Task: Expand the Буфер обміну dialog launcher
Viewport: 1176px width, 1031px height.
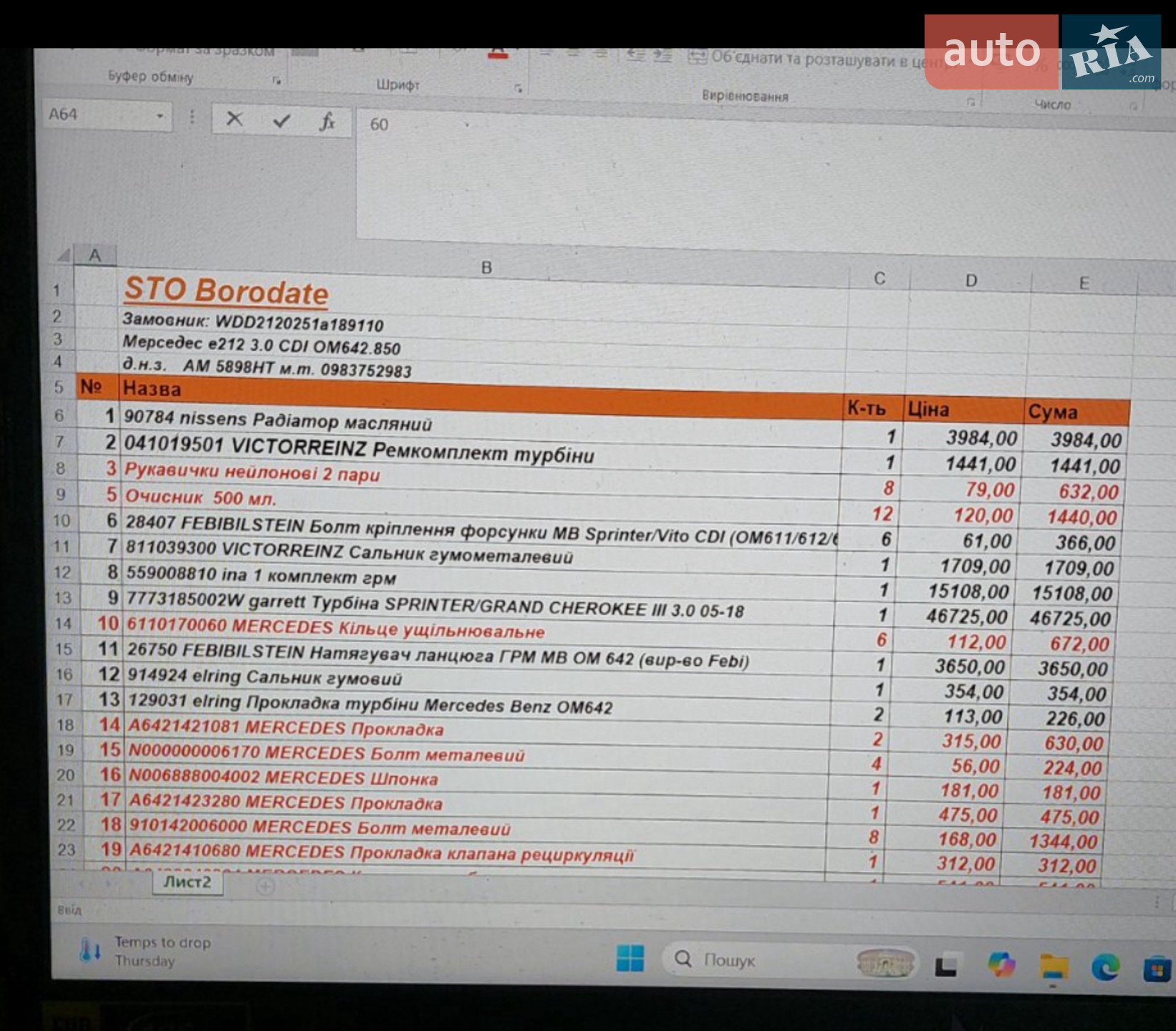Action: click(276, 80)
